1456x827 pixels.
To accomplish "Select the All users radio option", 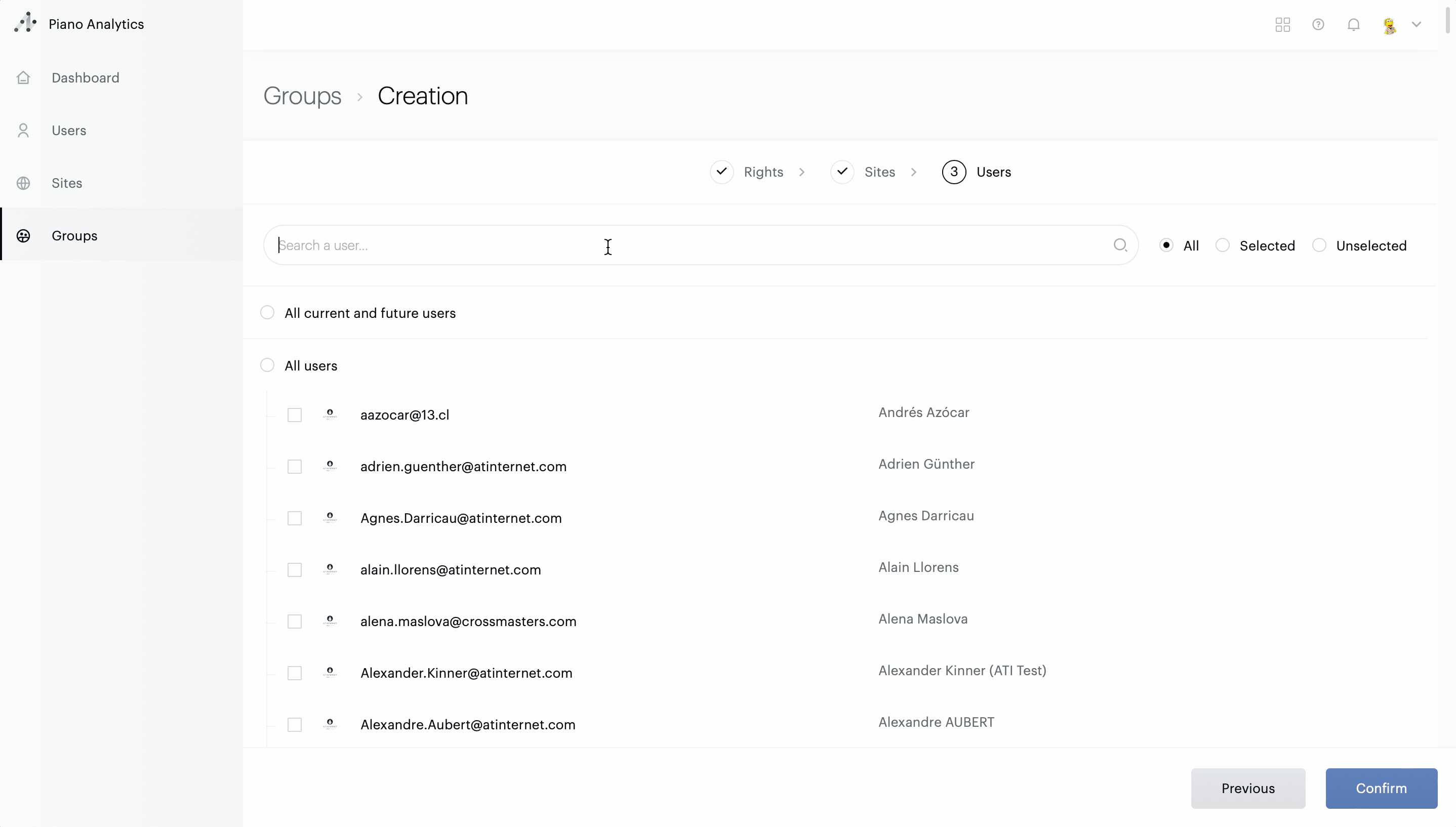I will pyautogui.click(x=267, y=365).
